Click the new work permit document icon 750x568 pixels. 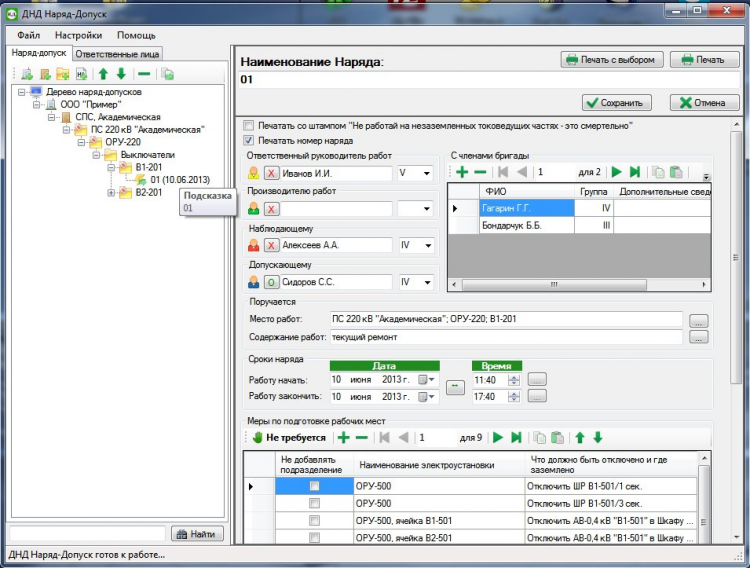(81, 74)
